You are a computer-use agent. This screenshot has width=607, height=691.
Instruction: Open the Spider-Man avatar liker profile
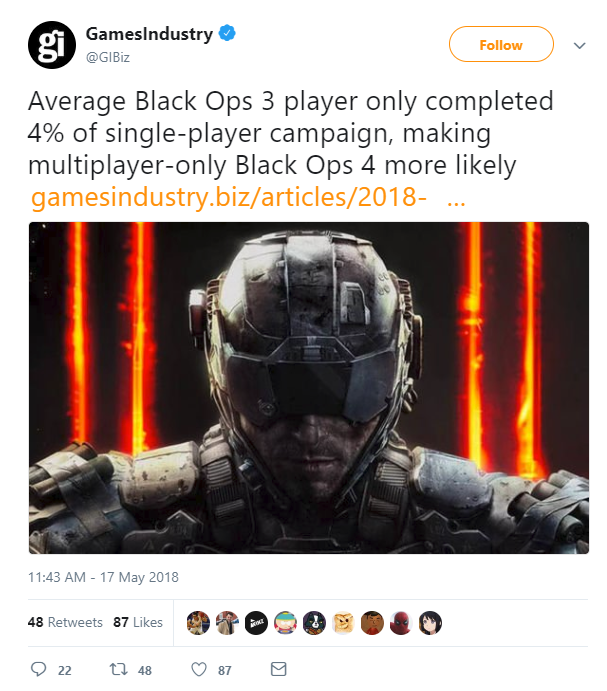pos(401,623)
